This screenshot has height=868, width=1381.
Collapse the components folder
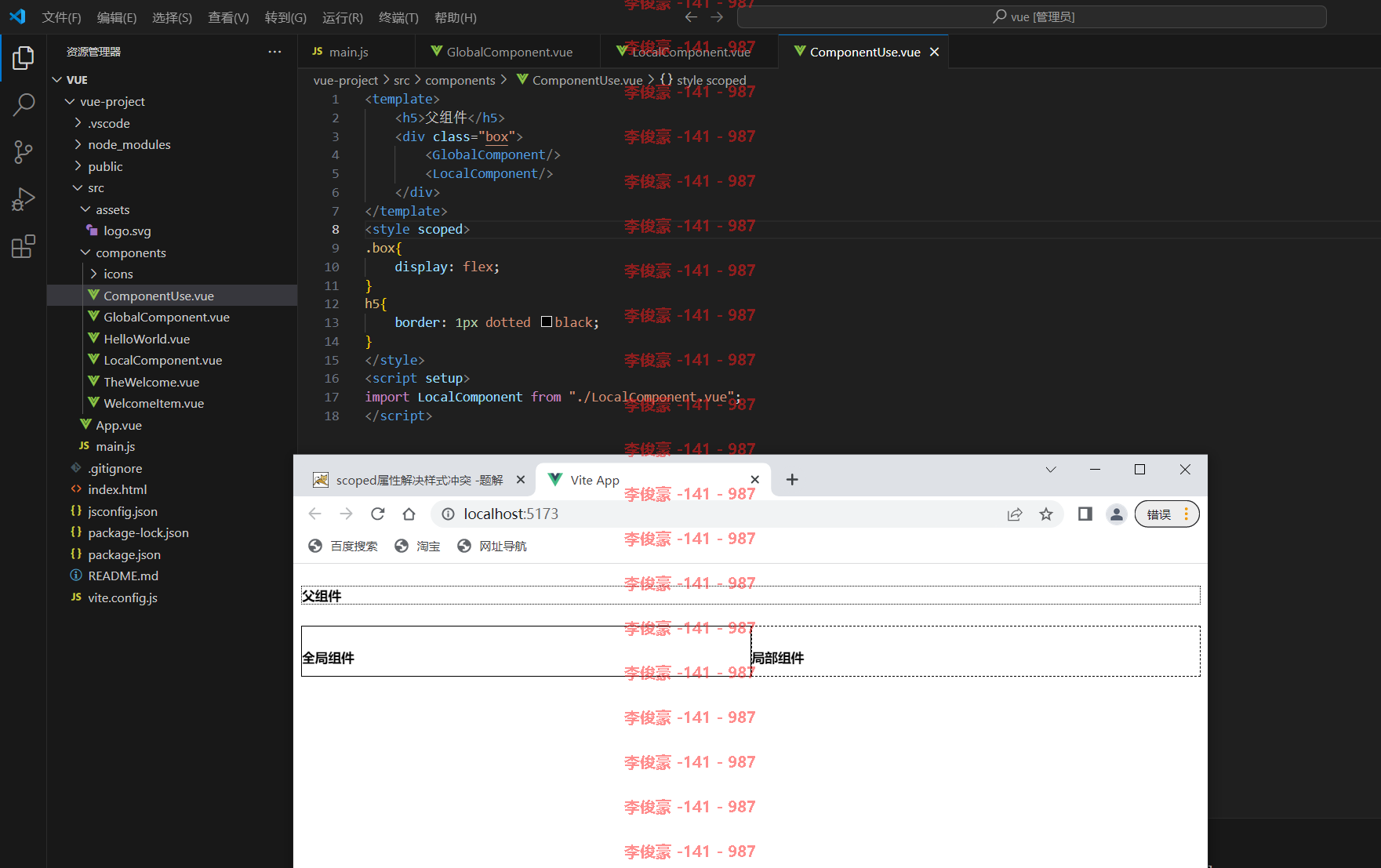point(85,252)
